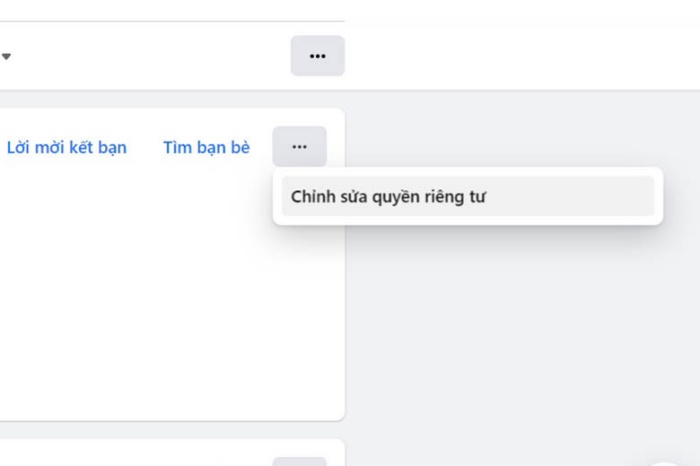Click the small downward caret at top left

pyautogui.click(x=6, y=57)
